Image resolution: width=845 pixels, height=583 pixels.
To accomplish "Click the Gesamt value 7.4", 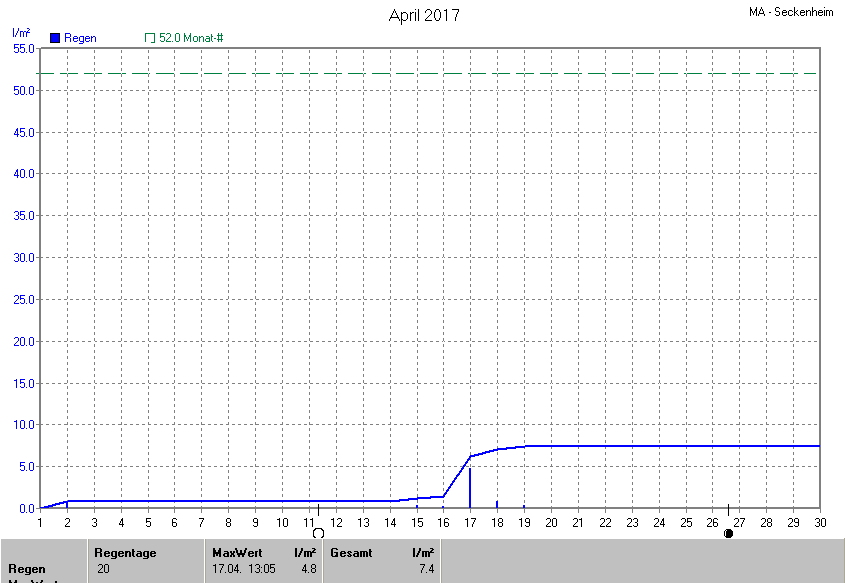I will 425,568.
